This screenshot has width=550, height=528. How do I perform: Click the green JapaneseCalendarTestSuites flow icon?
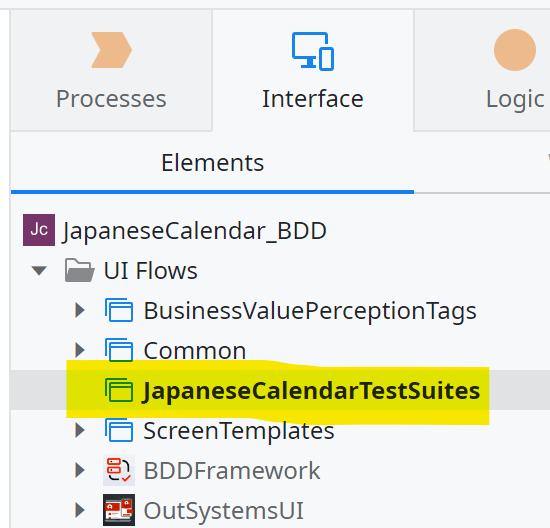[119, 390]
